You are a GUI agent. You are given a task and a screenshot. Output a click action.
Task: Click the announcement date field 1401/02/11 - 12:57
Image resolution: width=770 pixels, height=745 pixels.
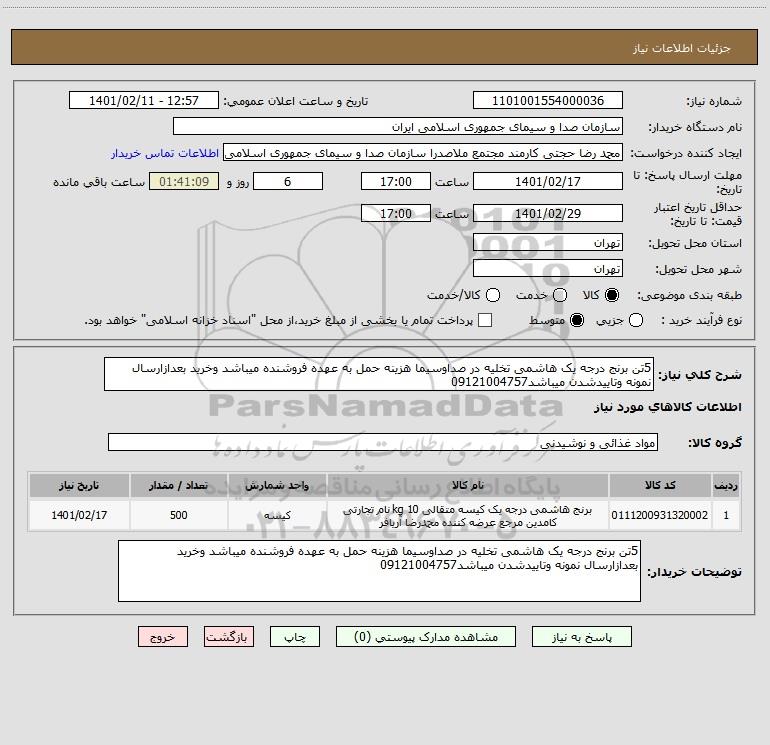tap(144, 100)
